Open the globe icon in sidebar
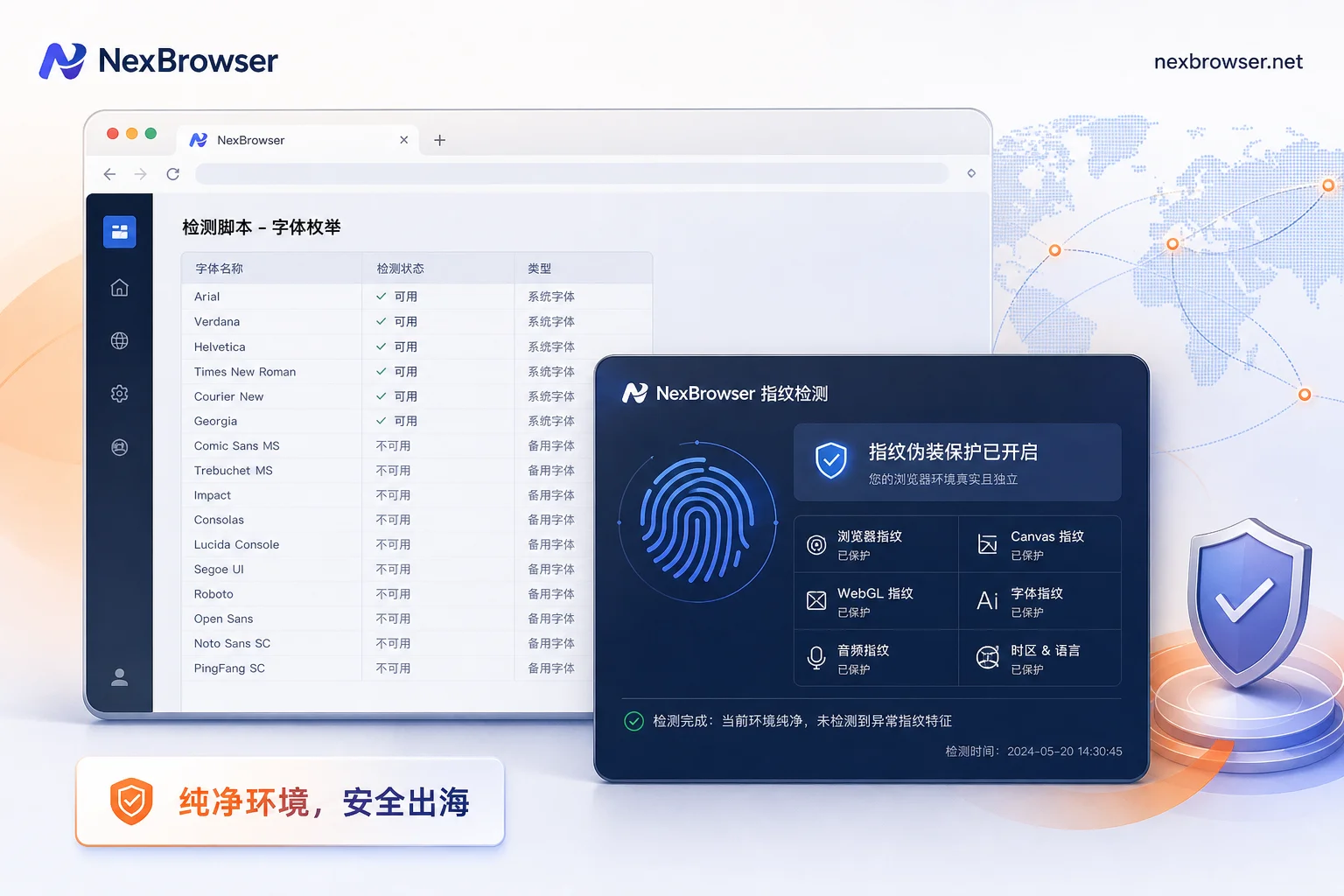Image resolution: width=1344 pixels, height=896 pixels. [120, 341]
